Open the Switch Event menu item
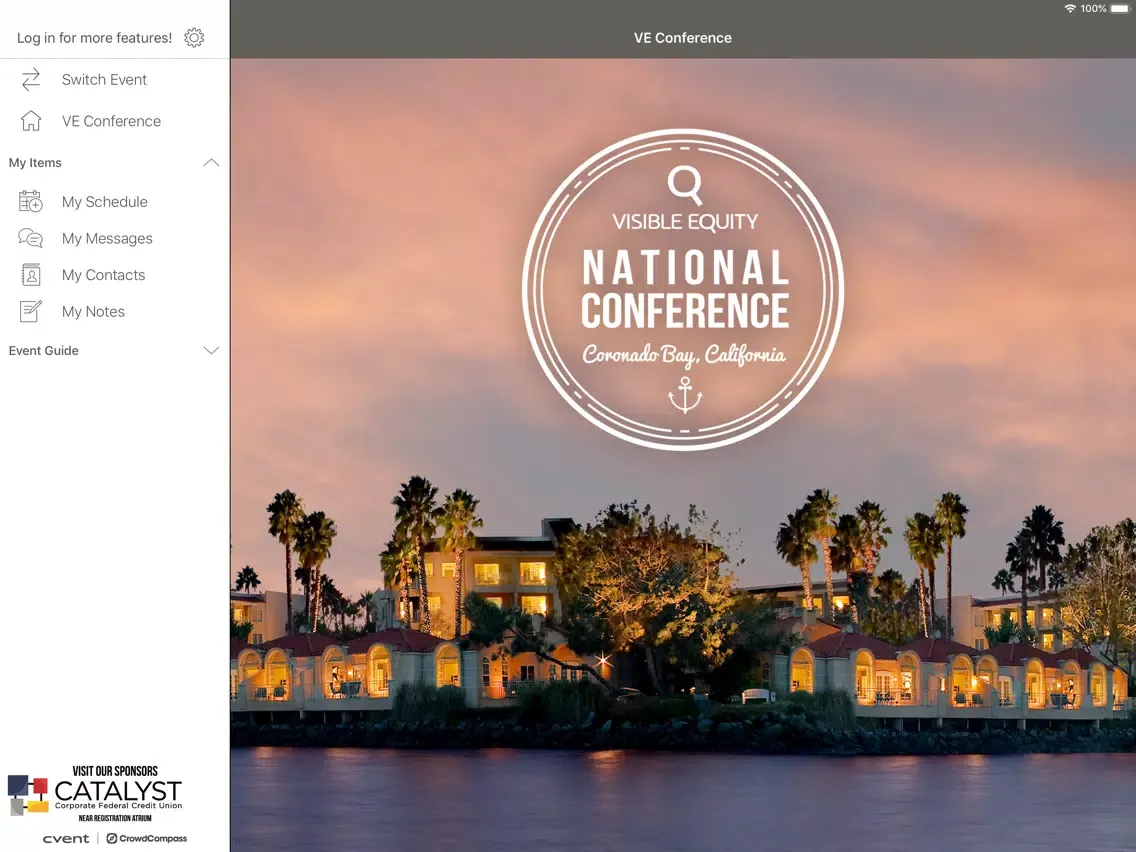1136x852 pixels. [x=115, y=80]
